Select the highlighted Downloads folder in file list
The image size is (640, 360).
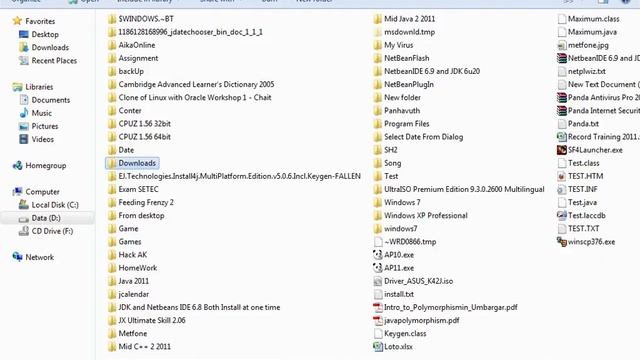[132, 163]
